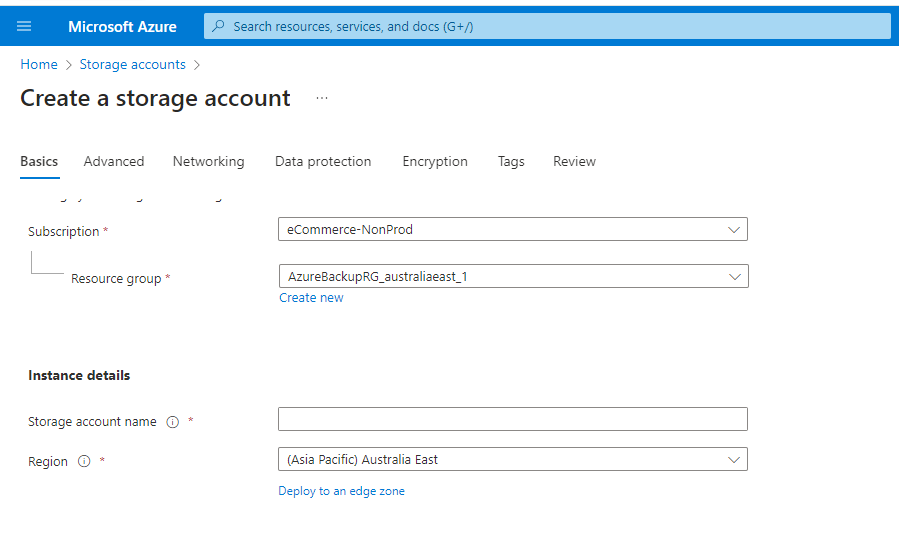Click the Microsoft Azure logo text
Viewport: 899px width, 540px height.
122,26
